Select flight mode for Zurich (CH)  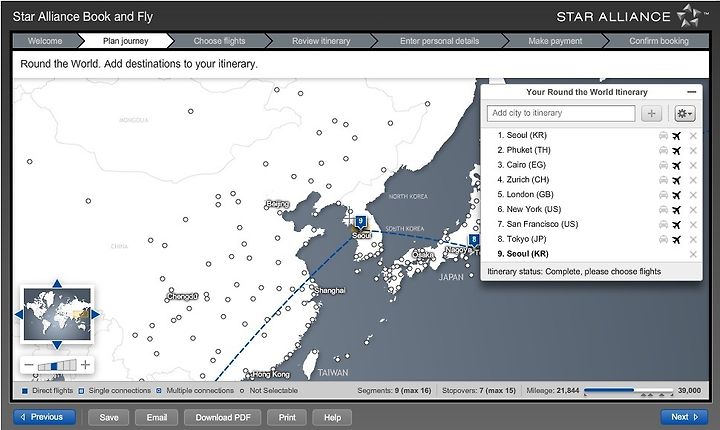[x=676, y=180]
